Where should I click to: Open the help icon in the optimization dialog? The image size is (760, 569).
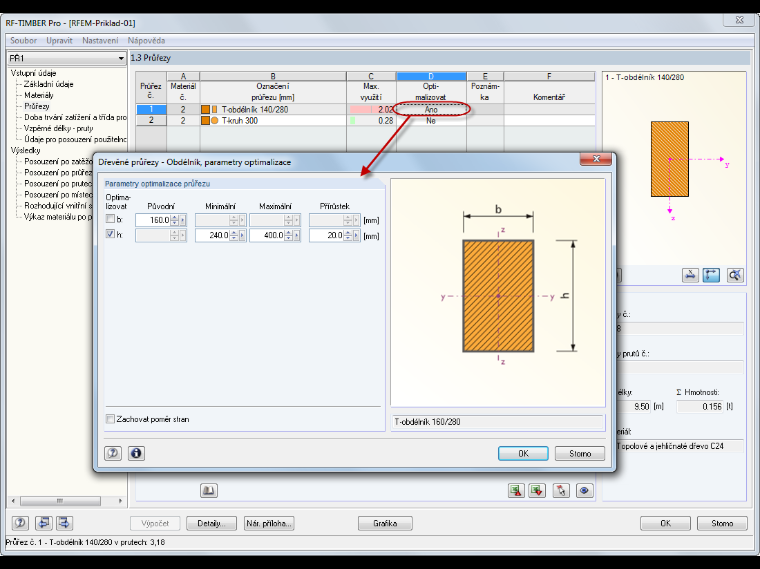pyautogui.click(x=113, y=453)
